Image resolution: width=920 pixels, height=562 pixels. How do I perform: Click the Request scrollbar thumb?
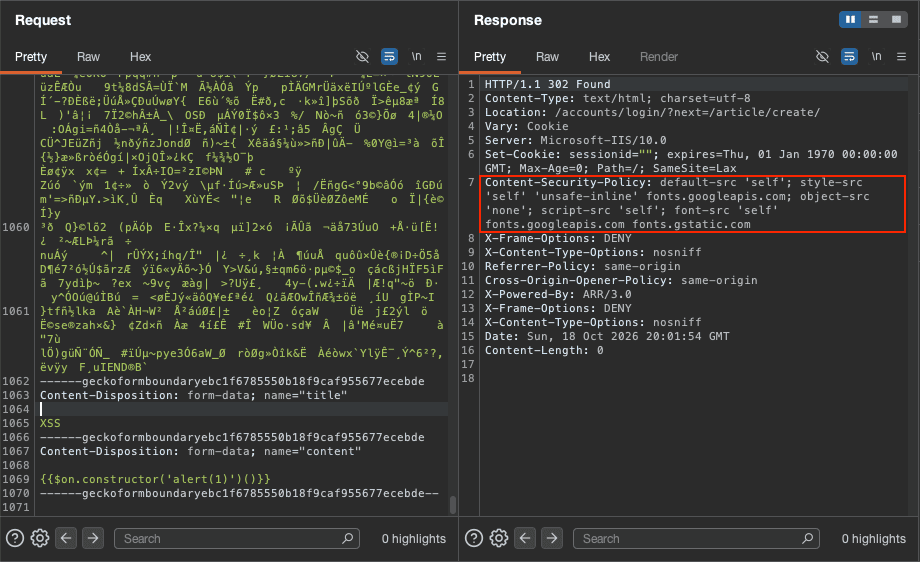[x=452, y=505]
